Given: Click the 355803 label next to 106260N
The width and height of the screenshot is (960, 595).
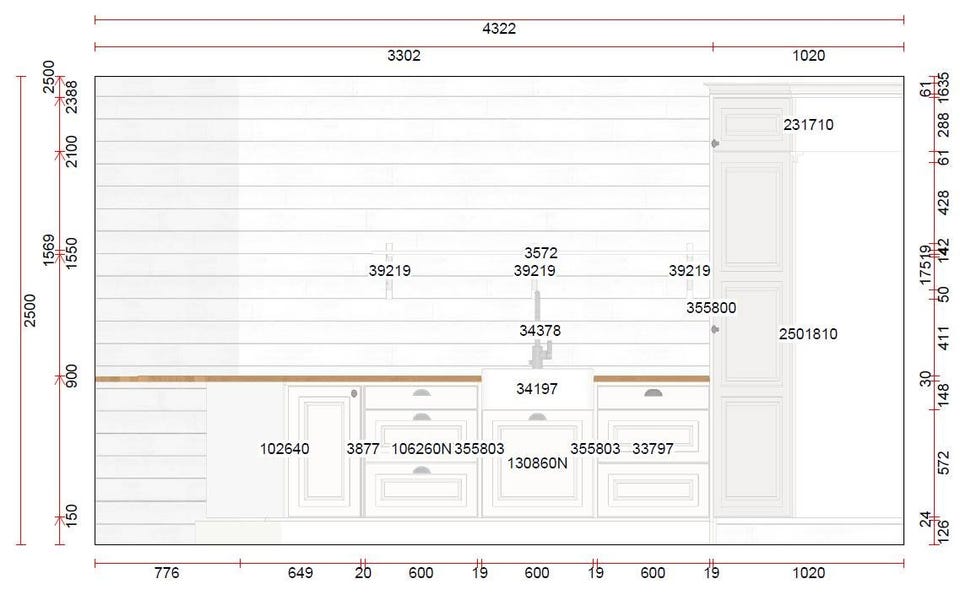Looking at the screenshot, I should (x=479, y=449).
